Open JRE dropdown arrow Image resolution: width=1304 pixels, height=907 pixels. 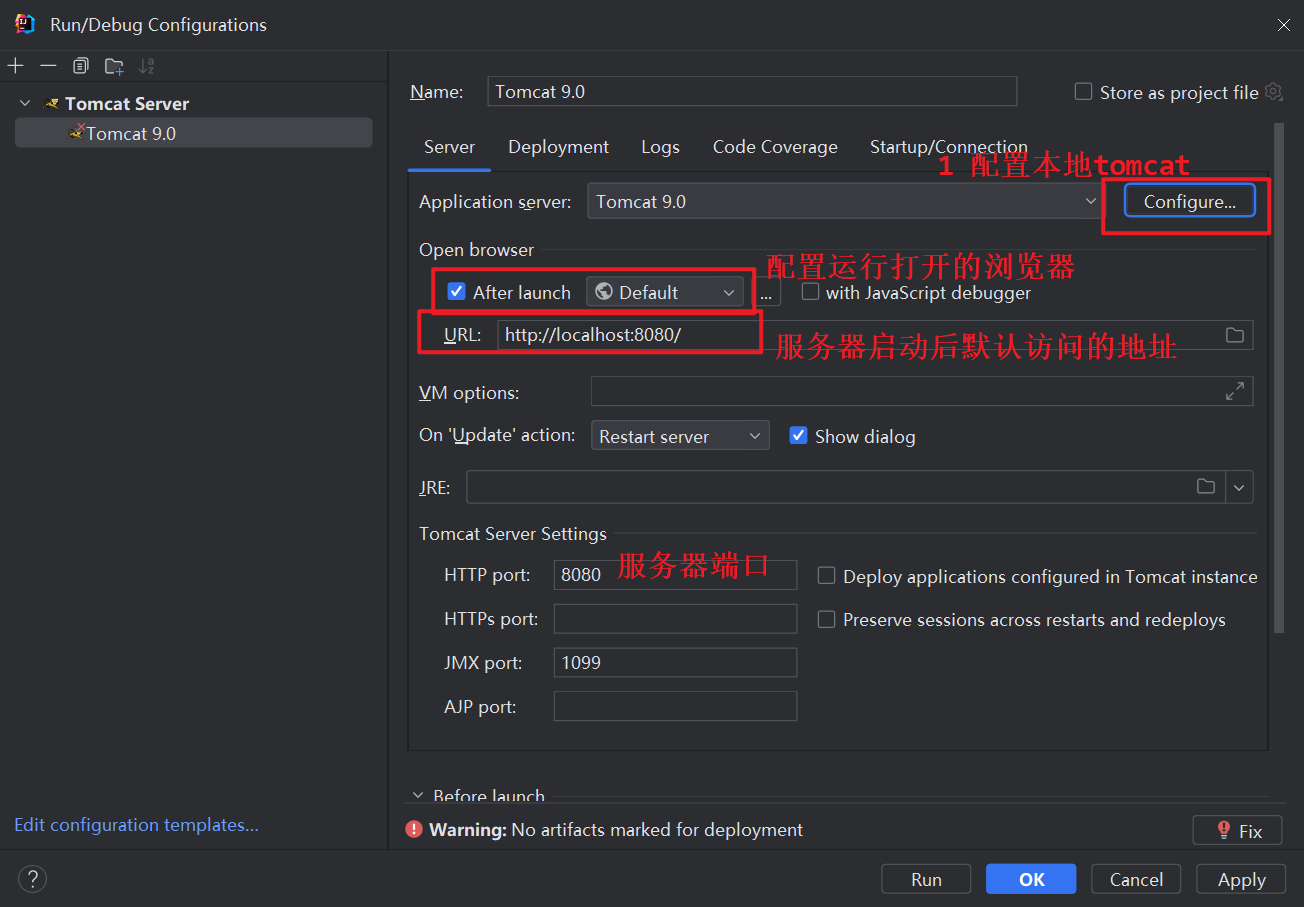coord(1240,487)
